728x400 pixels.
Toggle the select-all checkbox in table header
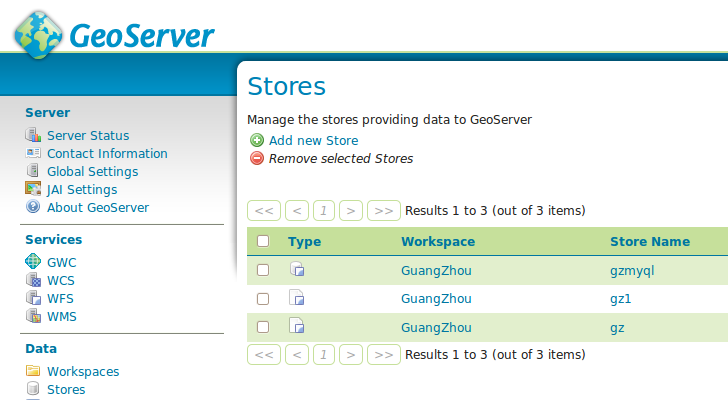pyautogui.click(x=263, y=241)
